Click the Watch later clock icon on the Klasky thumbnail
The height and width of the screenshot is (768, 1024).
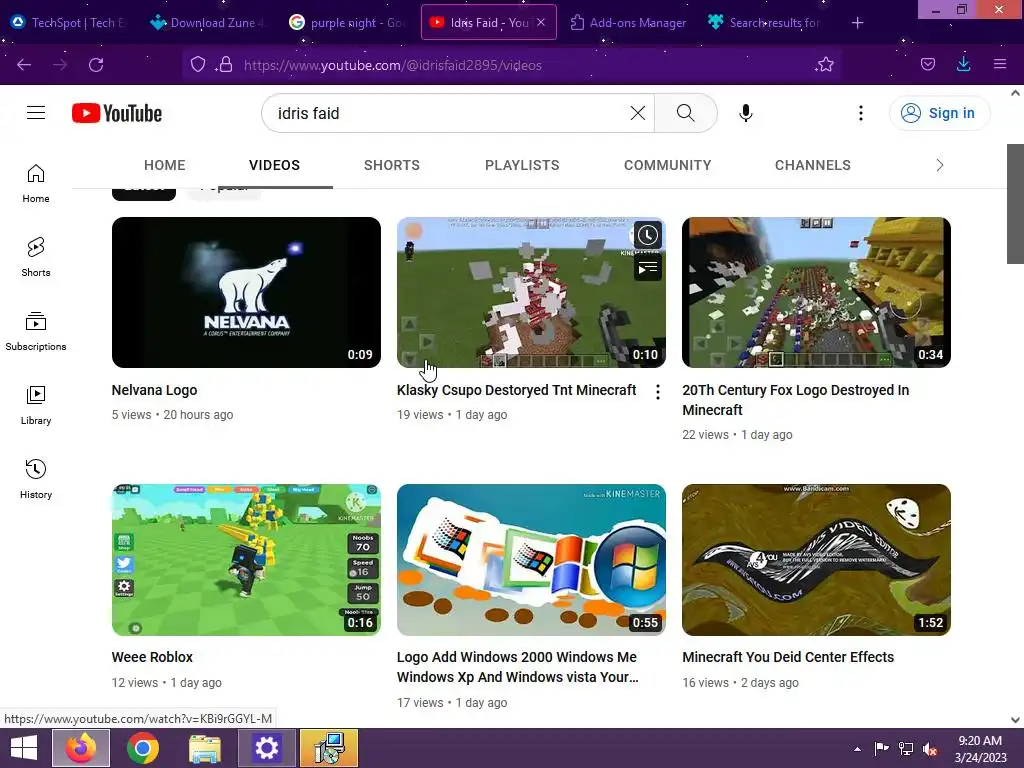647,235
